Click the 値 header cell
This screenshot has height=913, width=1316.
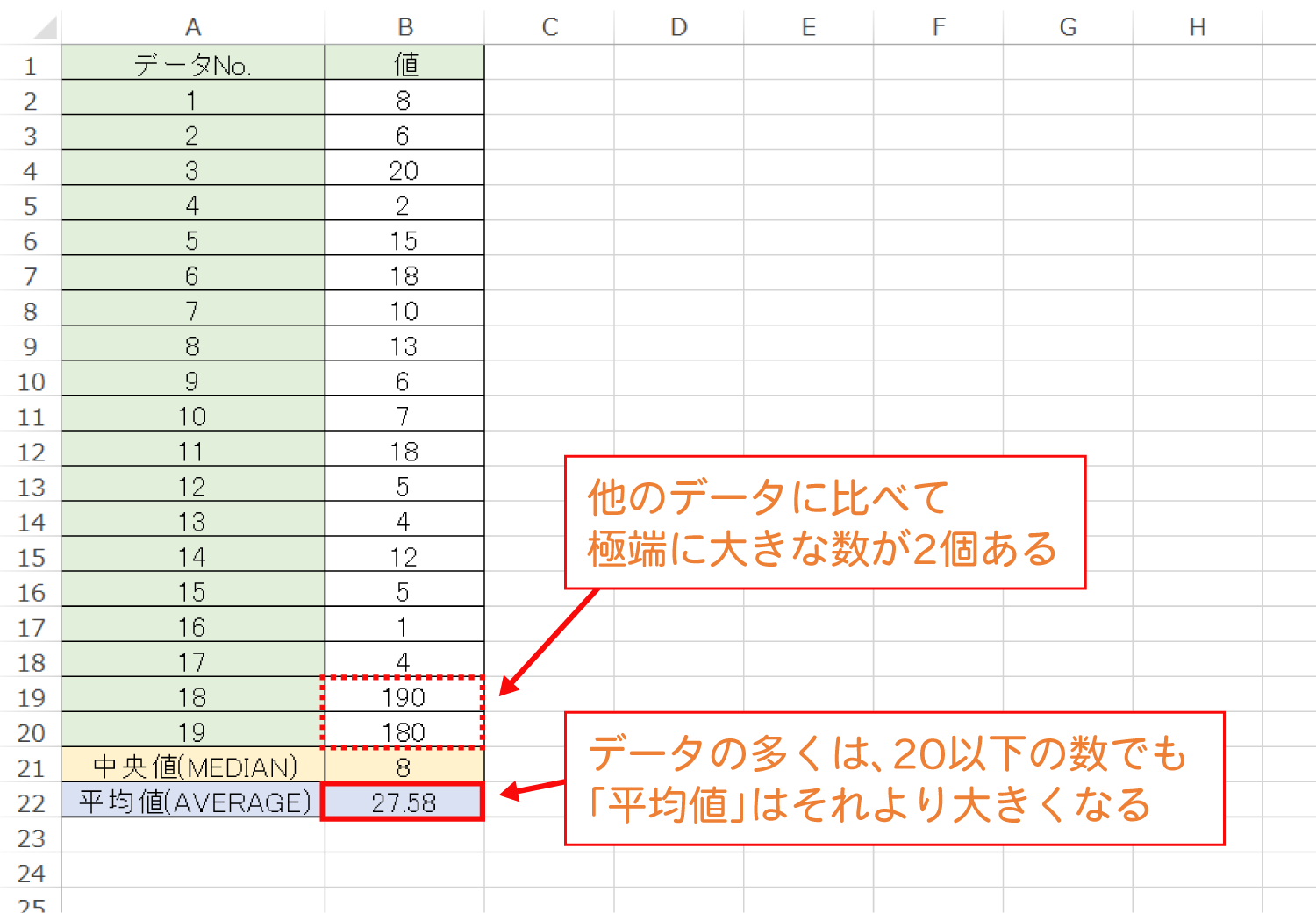404,63
